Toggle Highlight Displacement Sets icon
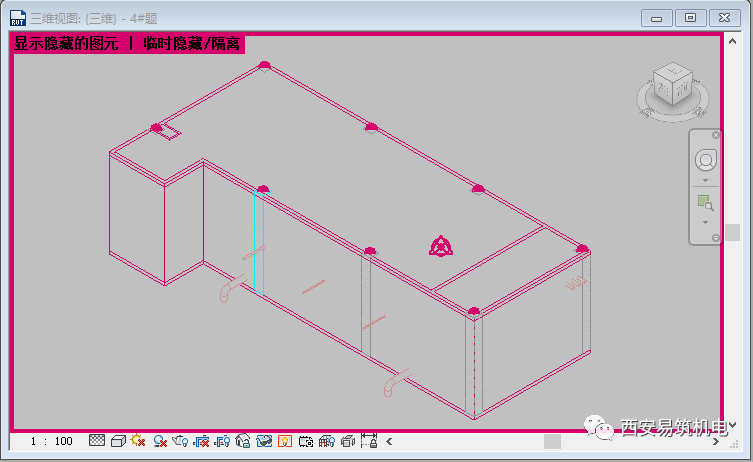The height and width of the screenshot is (462, 753). pyautogui.click(x=348, y=441)
